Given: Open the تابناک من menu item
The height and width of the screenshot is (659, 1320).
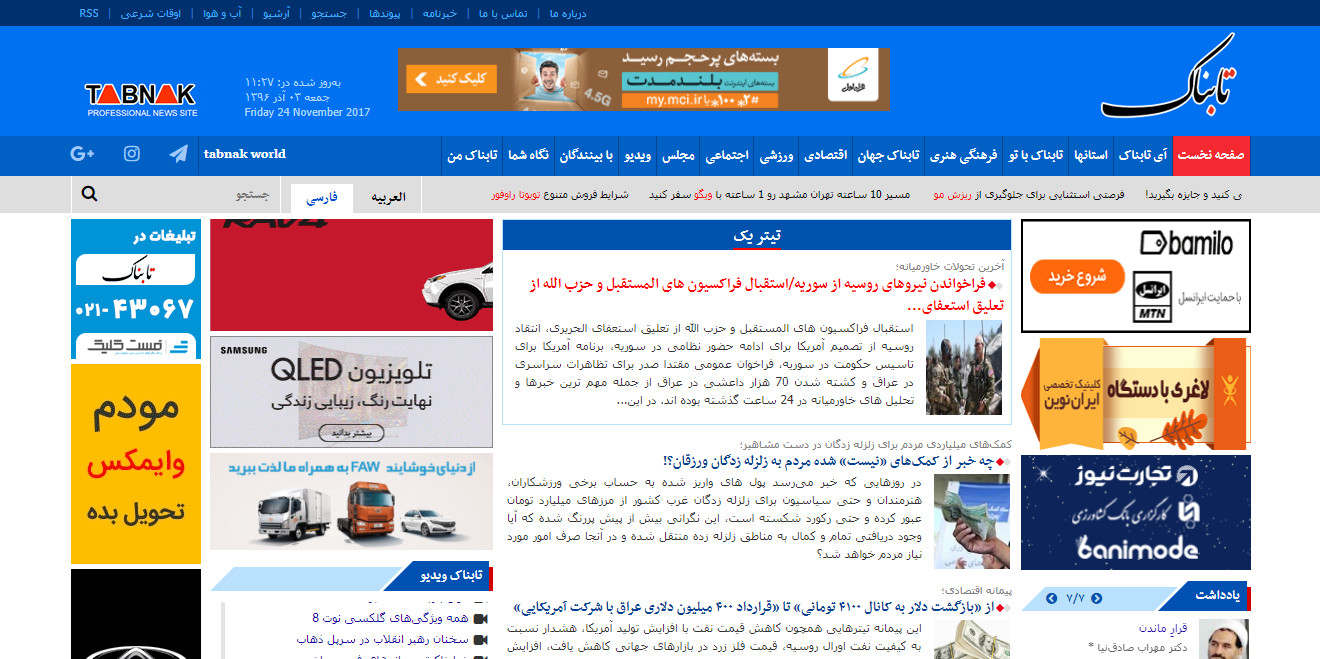Looking at the screenshot, I should tap(472, 155).
